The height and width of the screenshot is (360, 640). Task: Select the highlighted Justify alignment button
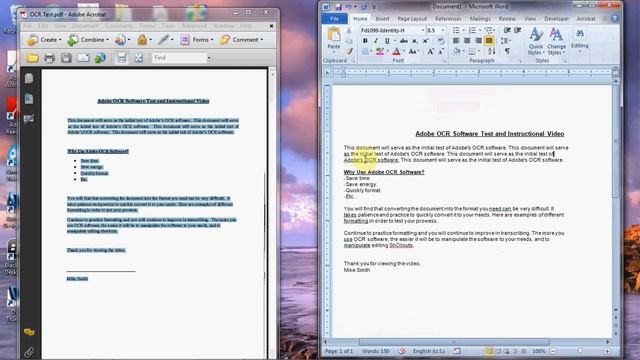[x=489, y=40]
